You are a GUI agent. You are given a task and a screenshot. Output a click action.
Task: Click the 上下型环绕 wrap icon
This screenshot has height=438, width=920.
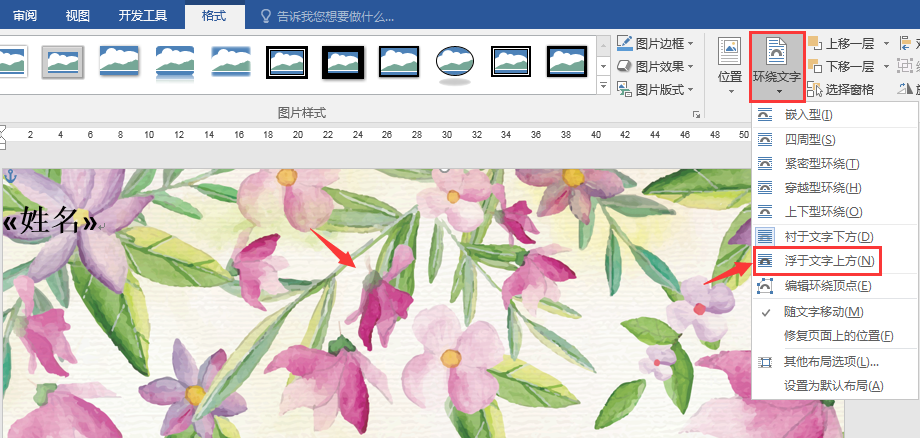coord(766,212)
